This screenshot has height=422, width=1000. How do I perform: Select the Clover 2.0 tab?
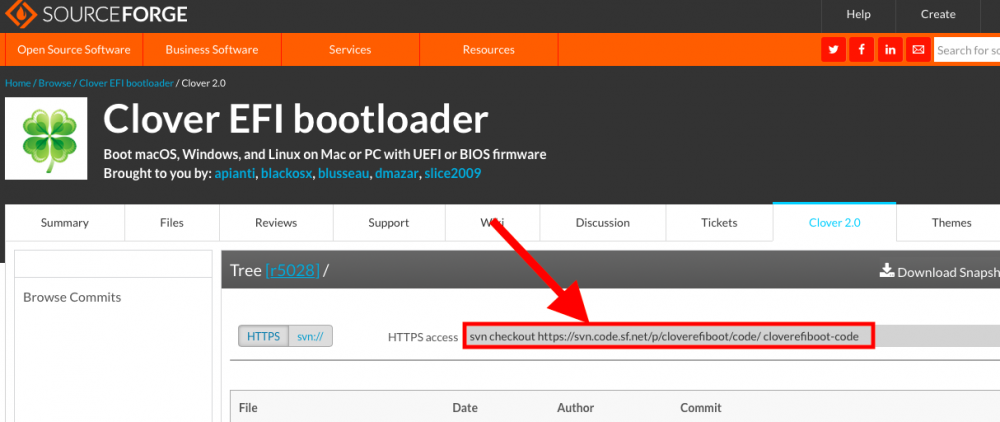(835, 222)
